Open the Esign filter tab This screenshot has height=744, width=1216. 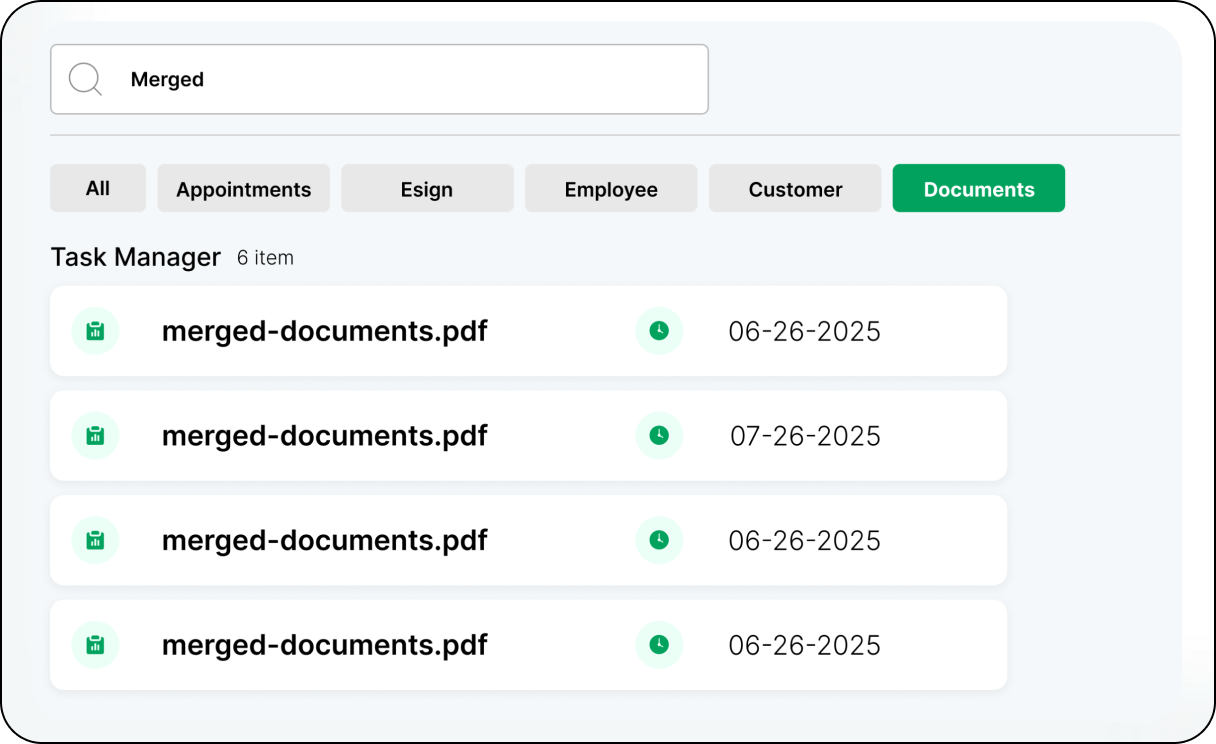coord(427,189)
